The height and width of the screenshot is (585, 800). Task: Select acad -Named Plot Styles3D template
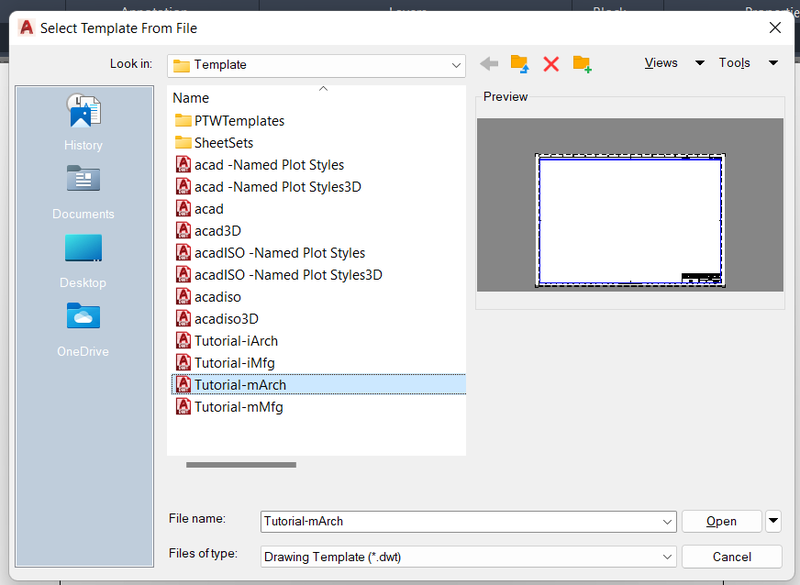click(x=278, y=187)
